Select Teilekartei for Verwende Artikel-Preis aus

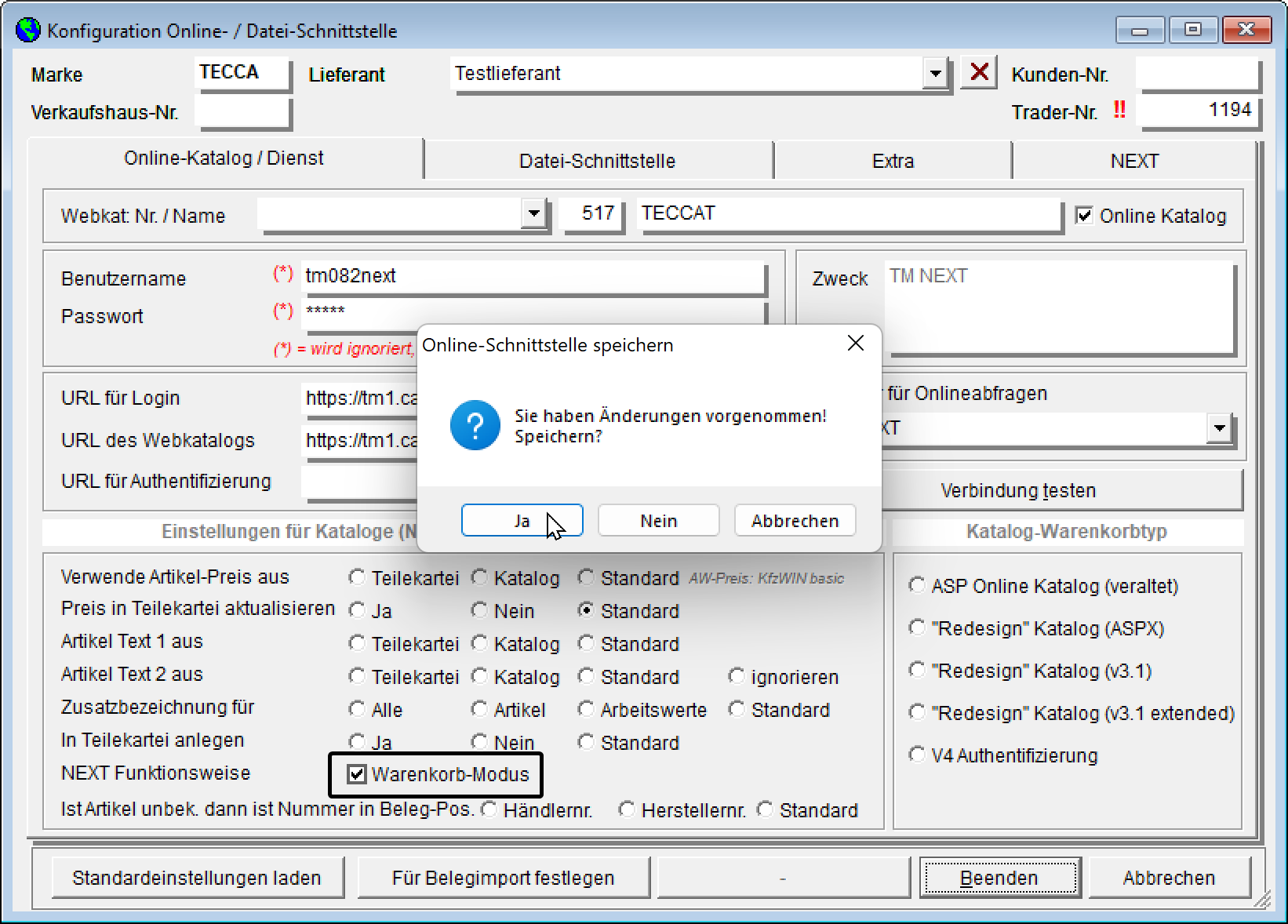357,577
